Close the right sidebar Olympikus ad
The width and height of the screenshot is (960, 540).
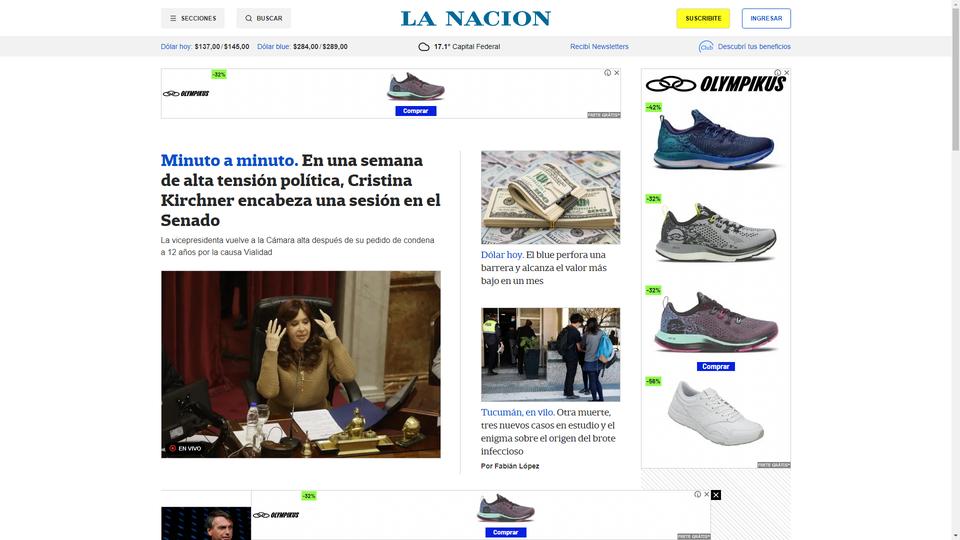pos(787,72)
